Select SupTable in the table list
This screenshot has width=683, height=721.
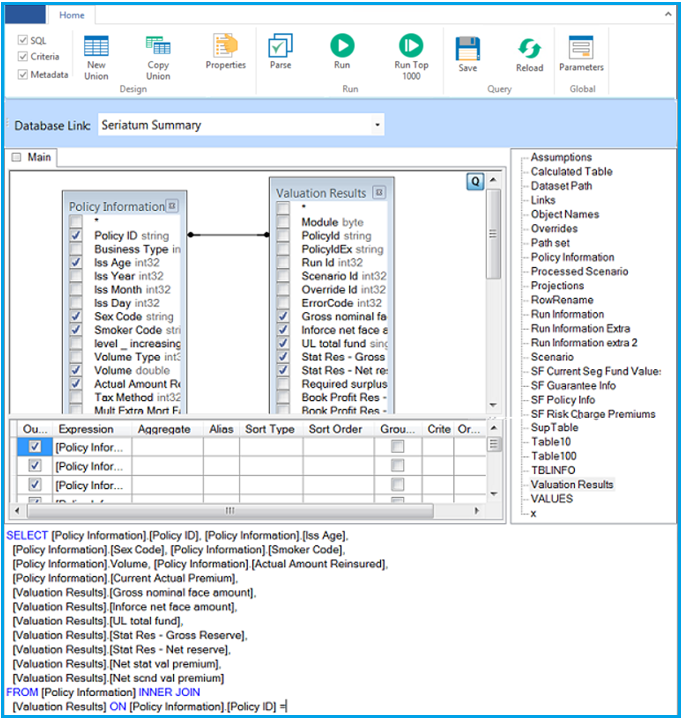[x=554, y=428]
